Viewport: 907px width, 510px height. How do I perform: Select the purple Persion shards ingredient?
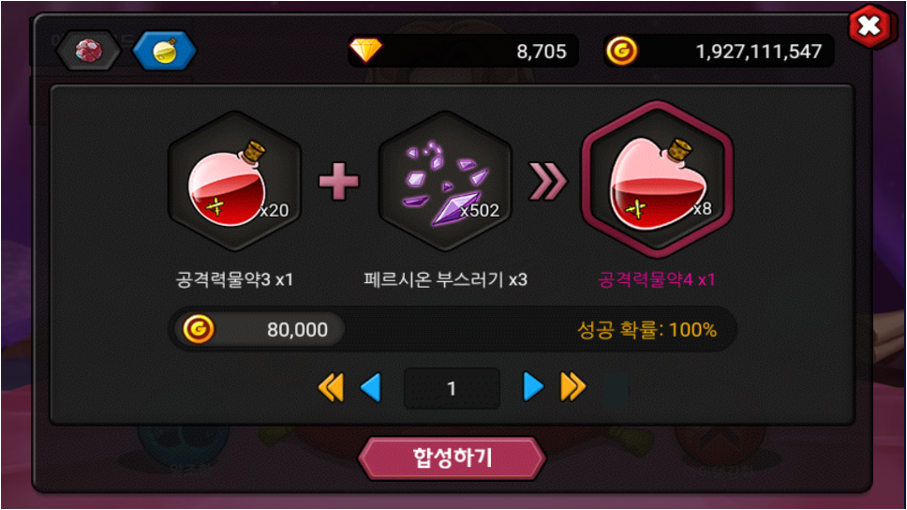click(445, 182)
